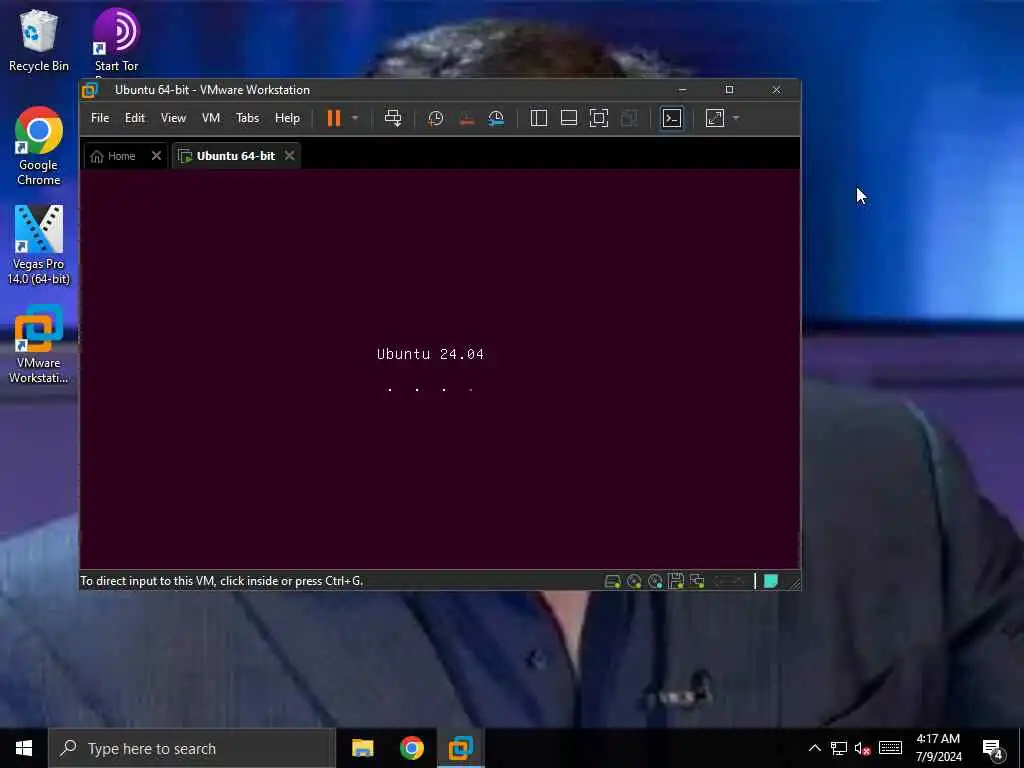Open the File menu
The width and height of the screenshot is (1024, 768).
pyautogui.click(x=100, y=118)
